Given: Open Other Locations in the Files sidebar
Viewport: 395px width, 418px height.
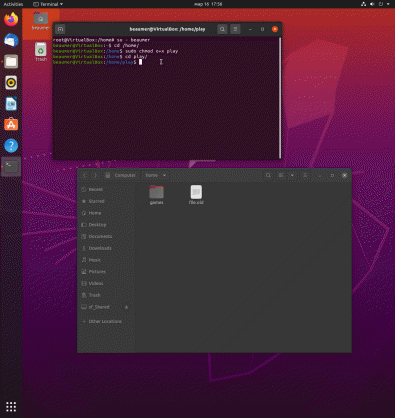Looking at the screenshot, I should (x=106, y=321).
